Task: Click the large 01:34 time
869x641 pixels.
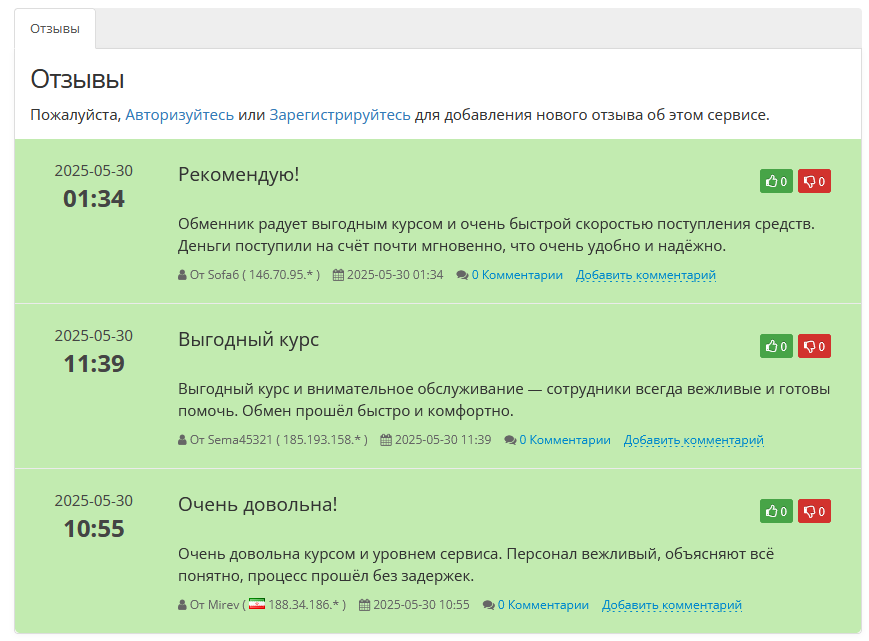Action: click(x=94, y=199)
